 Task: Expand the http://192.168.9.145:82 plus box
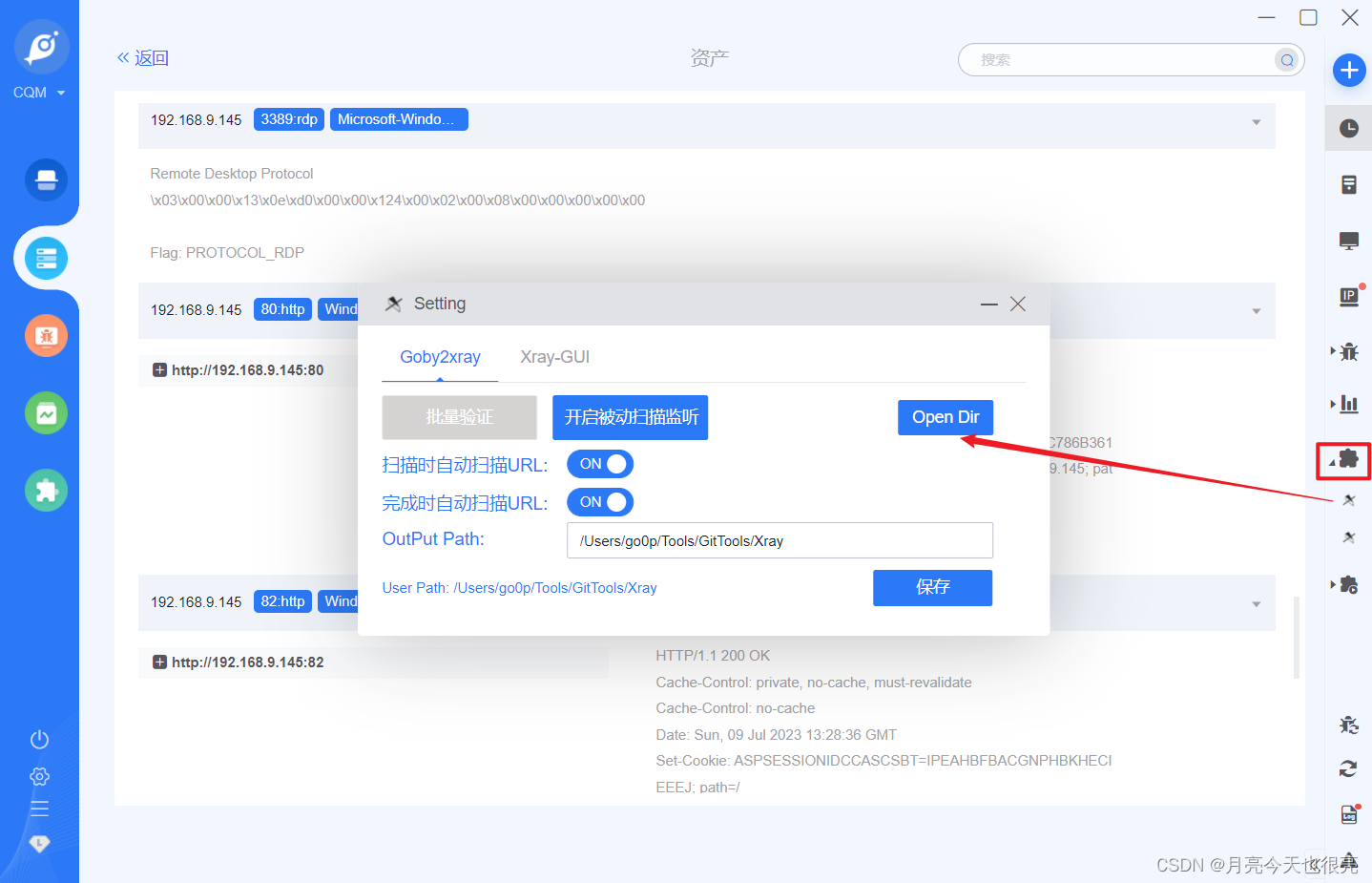(159, 662)
